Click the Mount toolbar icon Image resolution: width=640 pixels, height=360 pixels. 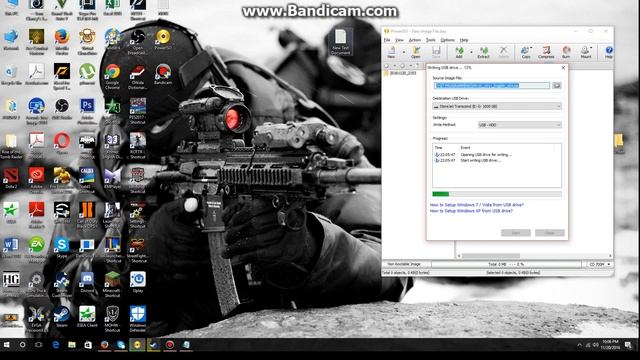click(x=586, y=52)
